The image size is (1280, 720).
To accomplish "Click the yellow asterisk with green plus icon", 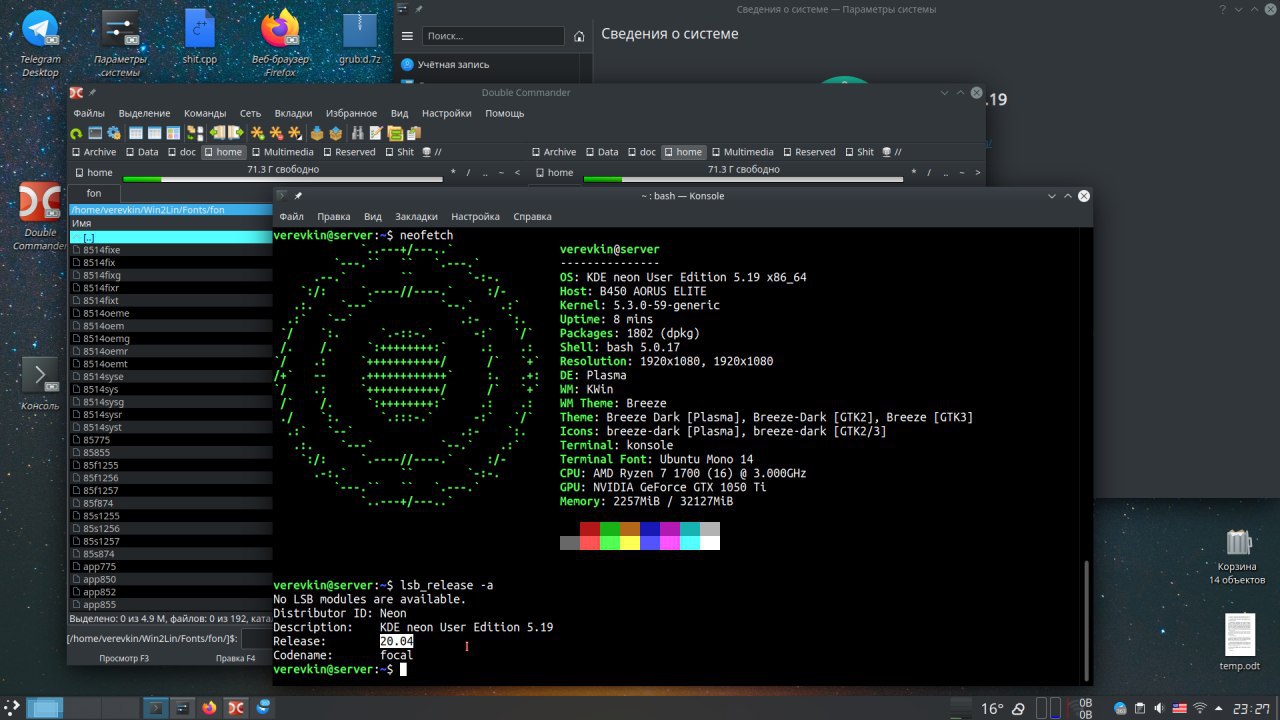I will tap(257, 133).
